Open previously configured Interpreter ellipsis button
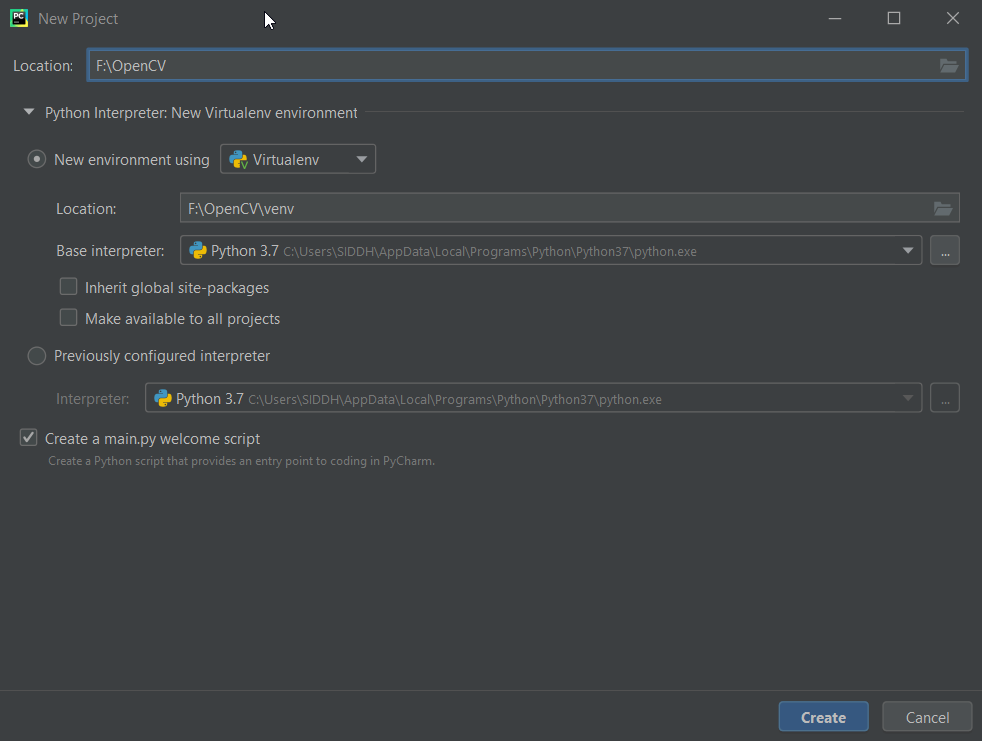 pyautogui.click(x=944, y=398)
